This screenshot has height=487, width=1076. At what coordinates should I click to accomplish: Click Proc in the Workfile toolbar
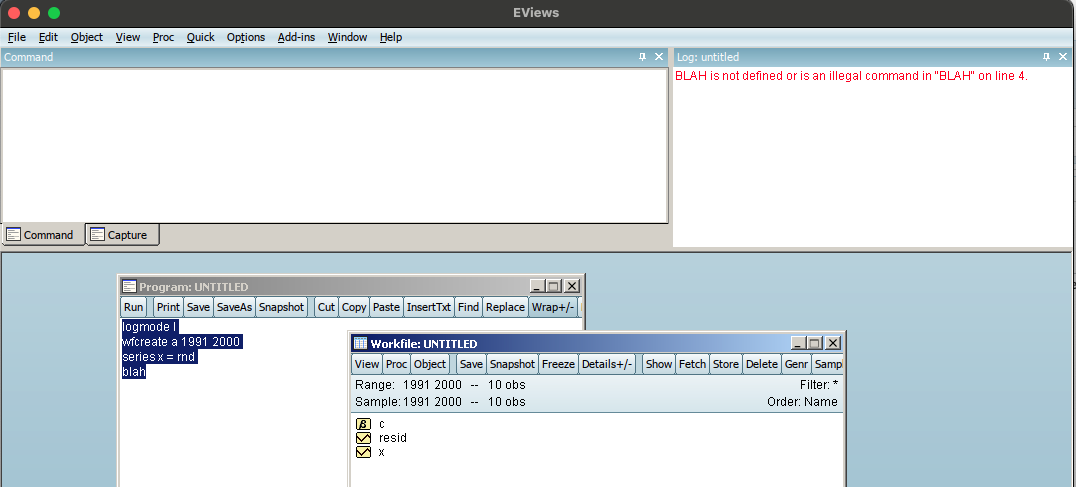[396, 364]
